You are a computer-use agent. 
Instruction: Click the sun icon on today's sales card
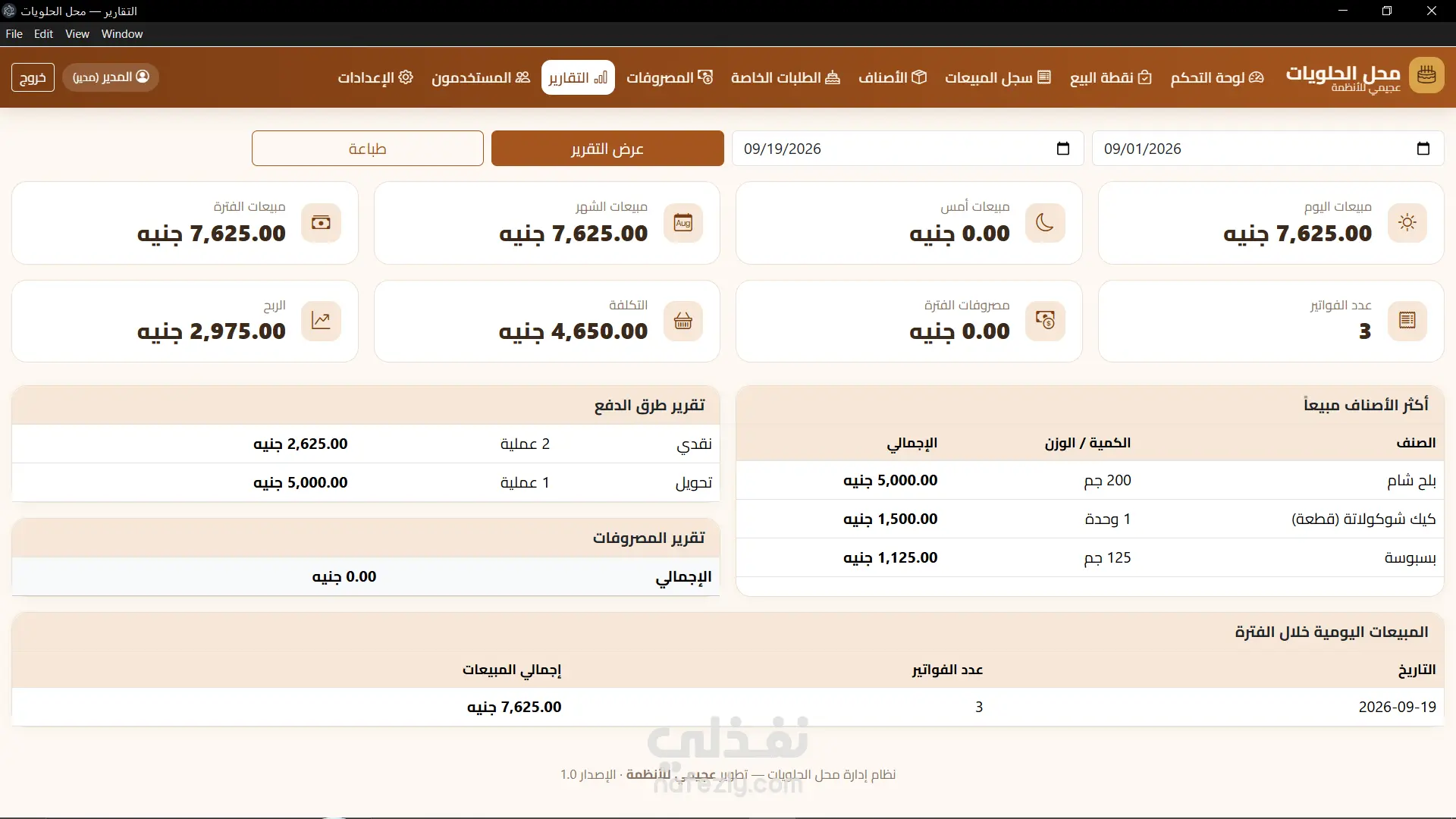pyautogui.click(x=1407, y=222)
